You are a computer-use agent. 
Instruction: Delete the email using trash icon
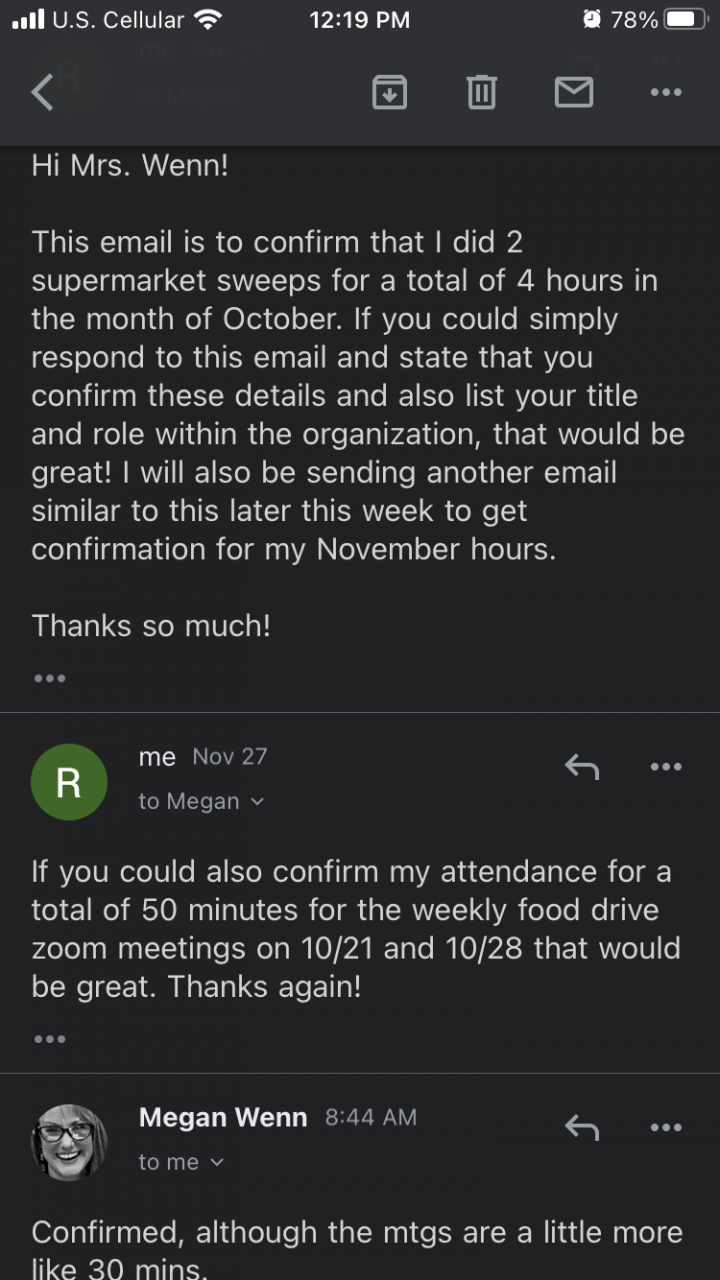[481, 93]
